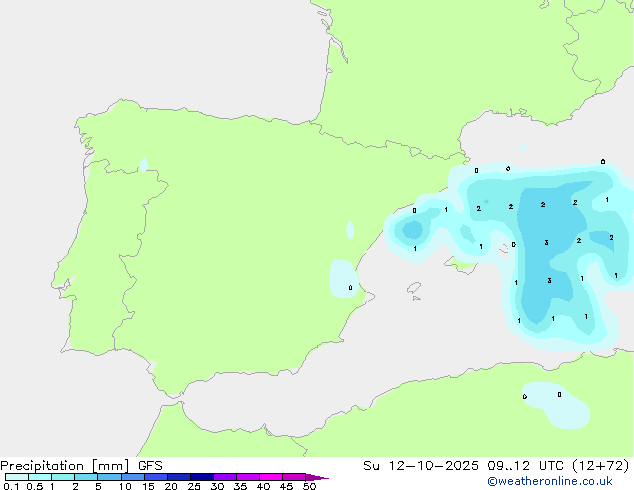Click the '0' value label near Valencia coast
The width and height of the screenshot is (634, 490).
350,288
